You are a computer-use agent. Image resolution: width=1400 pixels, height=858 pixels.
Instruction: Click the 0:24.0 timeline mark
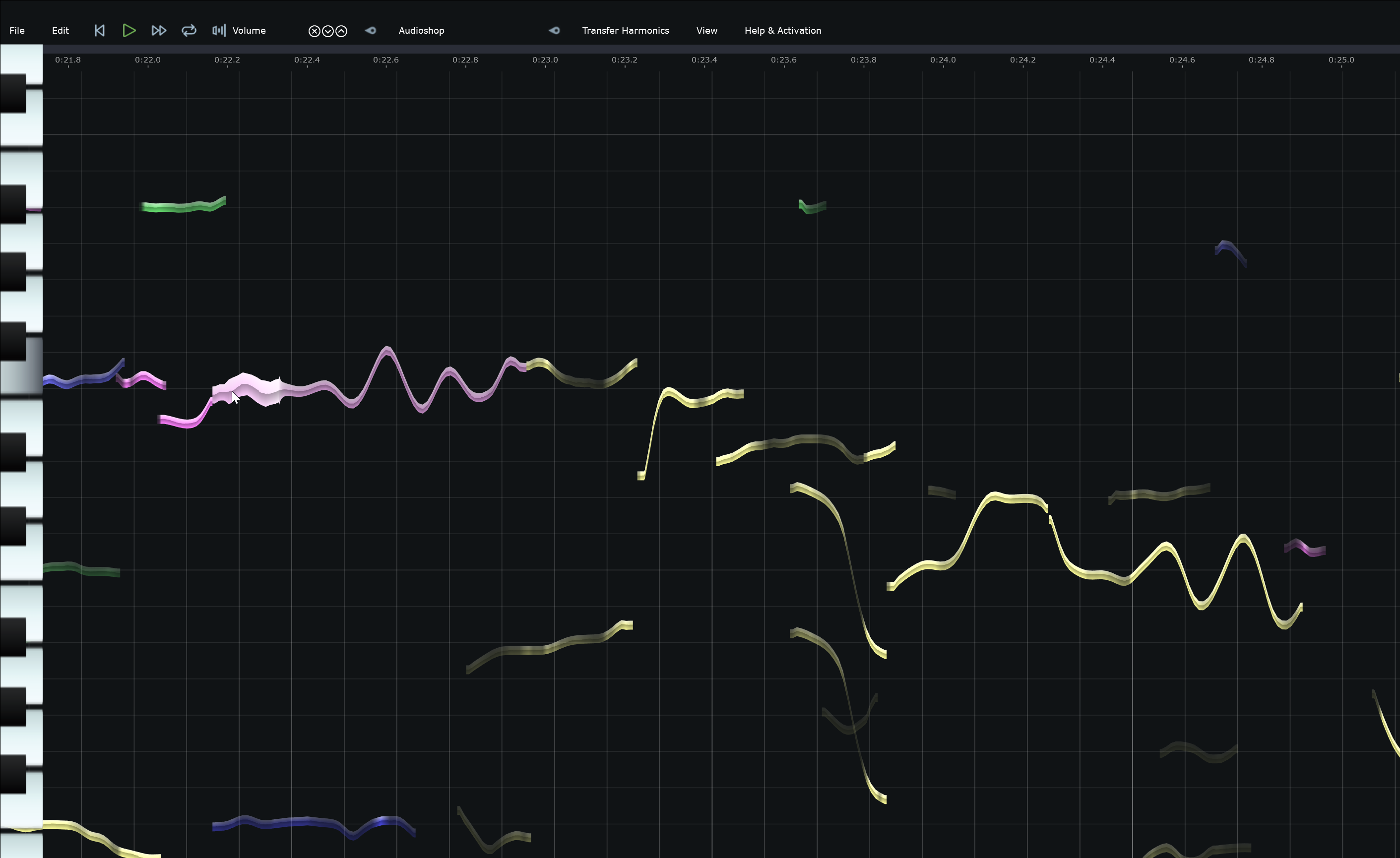(943, 60)
